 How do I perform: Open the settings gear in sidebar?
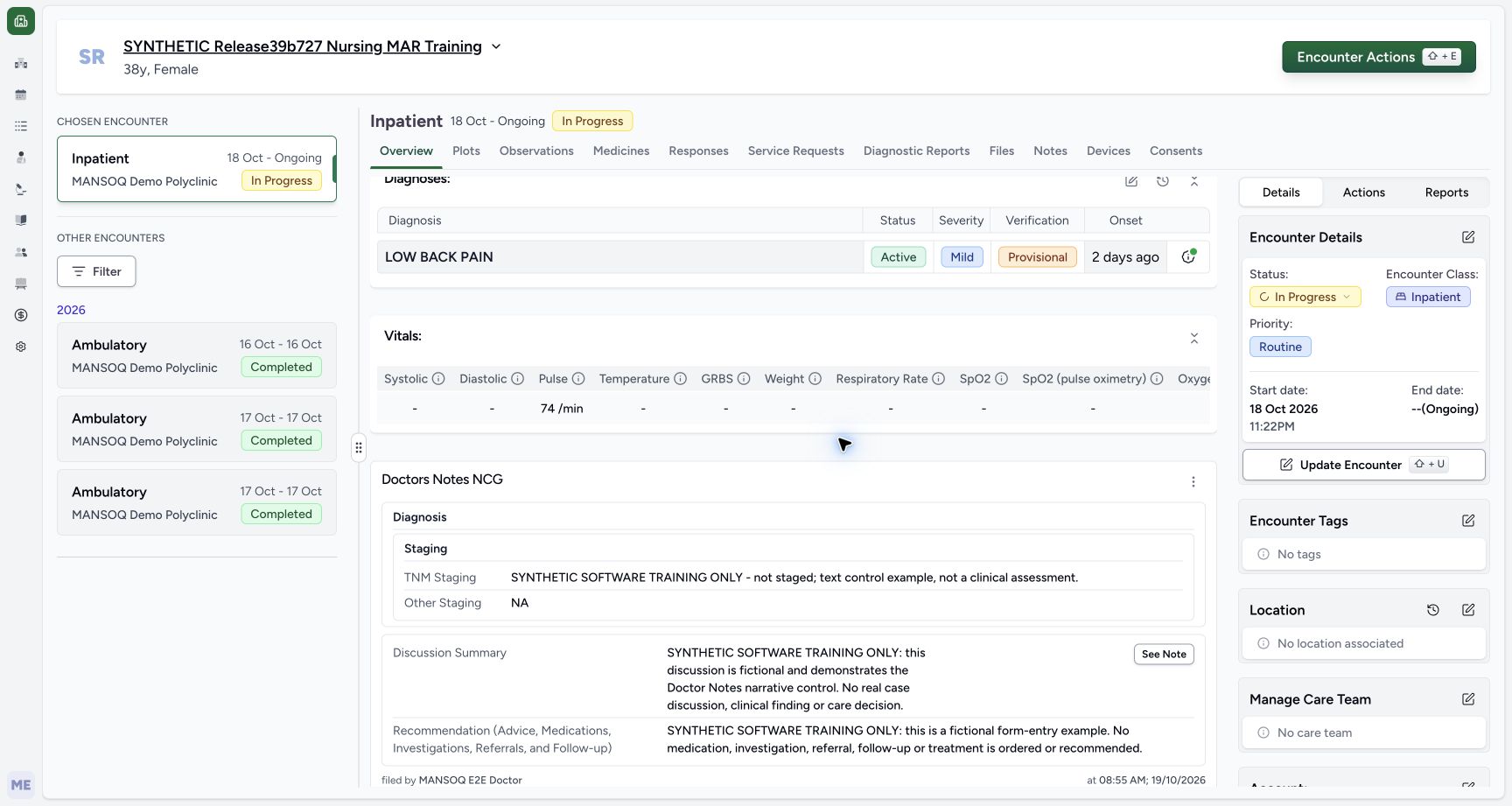click(21, 347)
